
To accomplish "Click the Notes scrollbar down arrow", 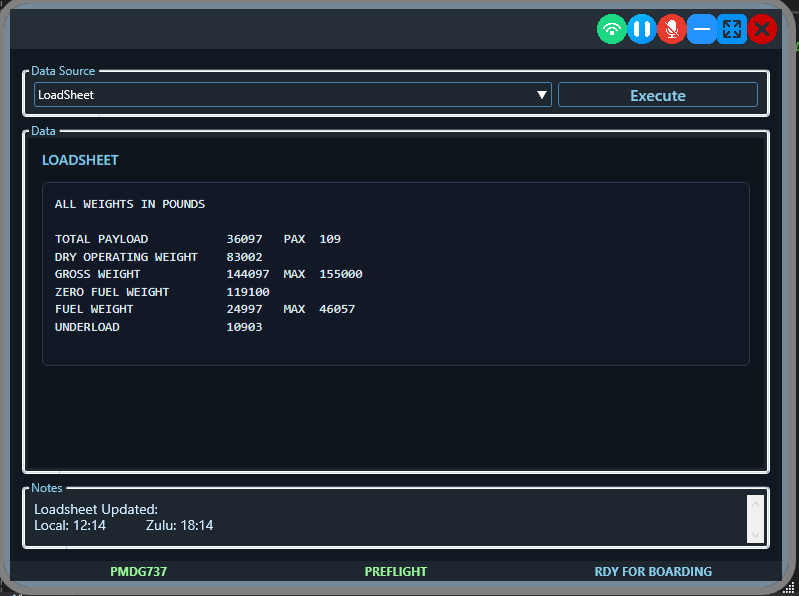I will (755, 535).
